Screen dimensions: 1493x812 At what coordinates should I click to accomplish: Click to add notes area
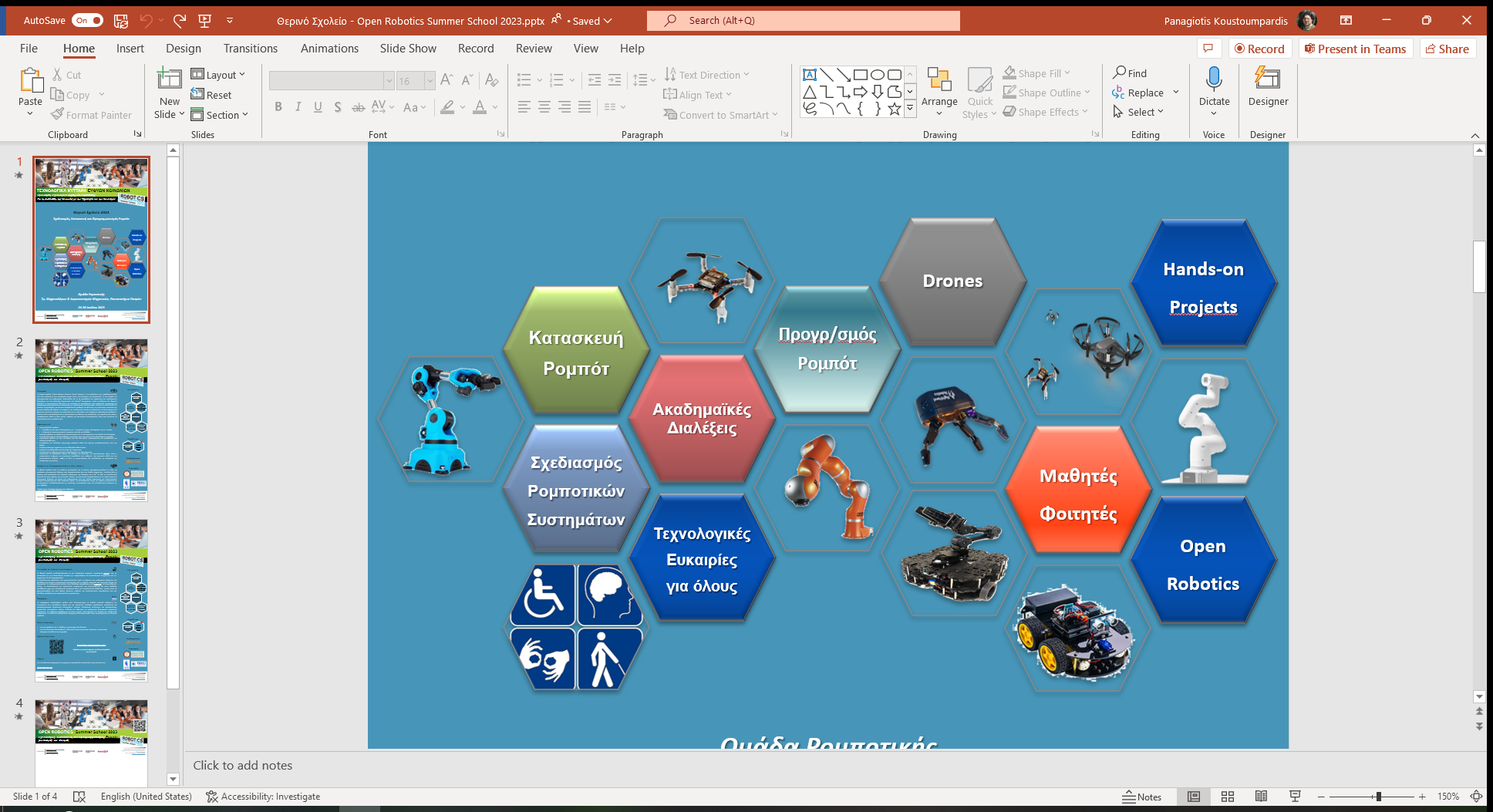[x=829, y=766]
